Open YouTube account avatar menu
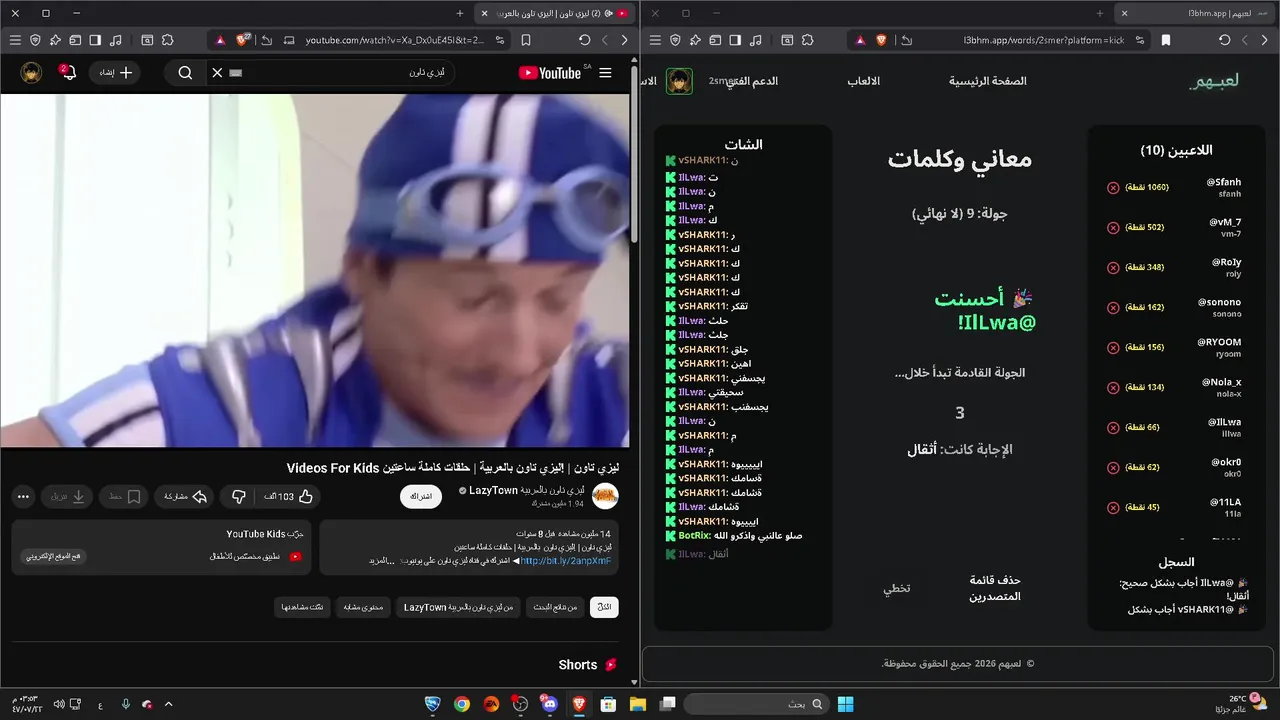 [32, 73]
